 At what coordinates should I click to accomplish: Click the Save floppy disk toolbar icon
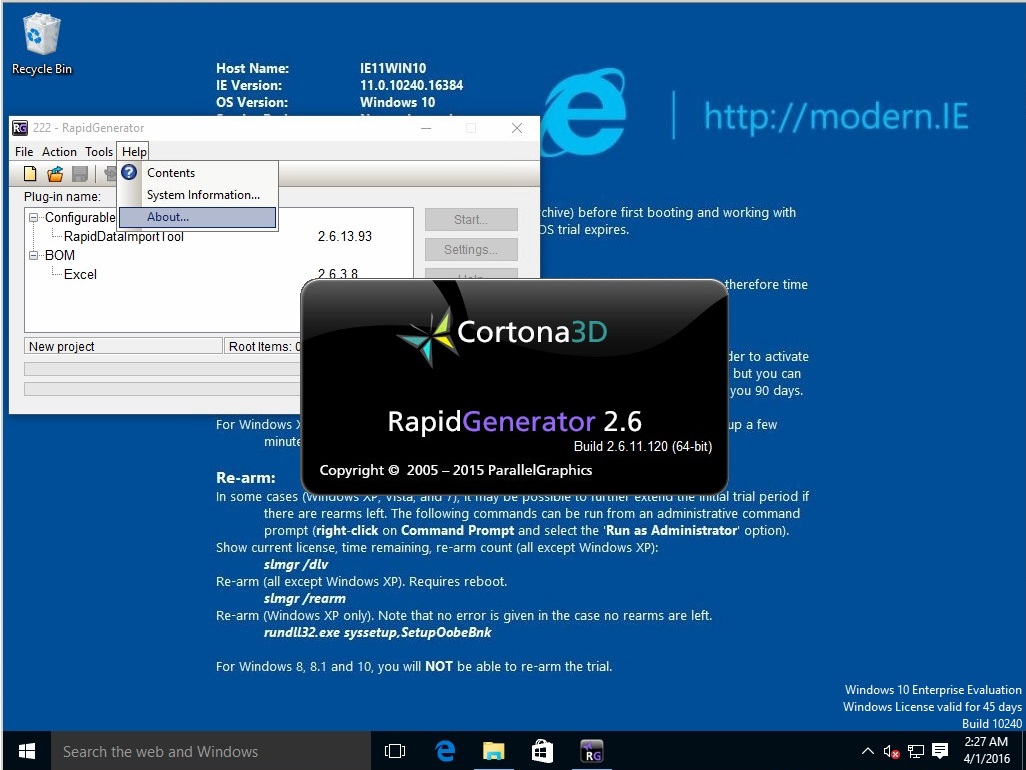[80, 173]
